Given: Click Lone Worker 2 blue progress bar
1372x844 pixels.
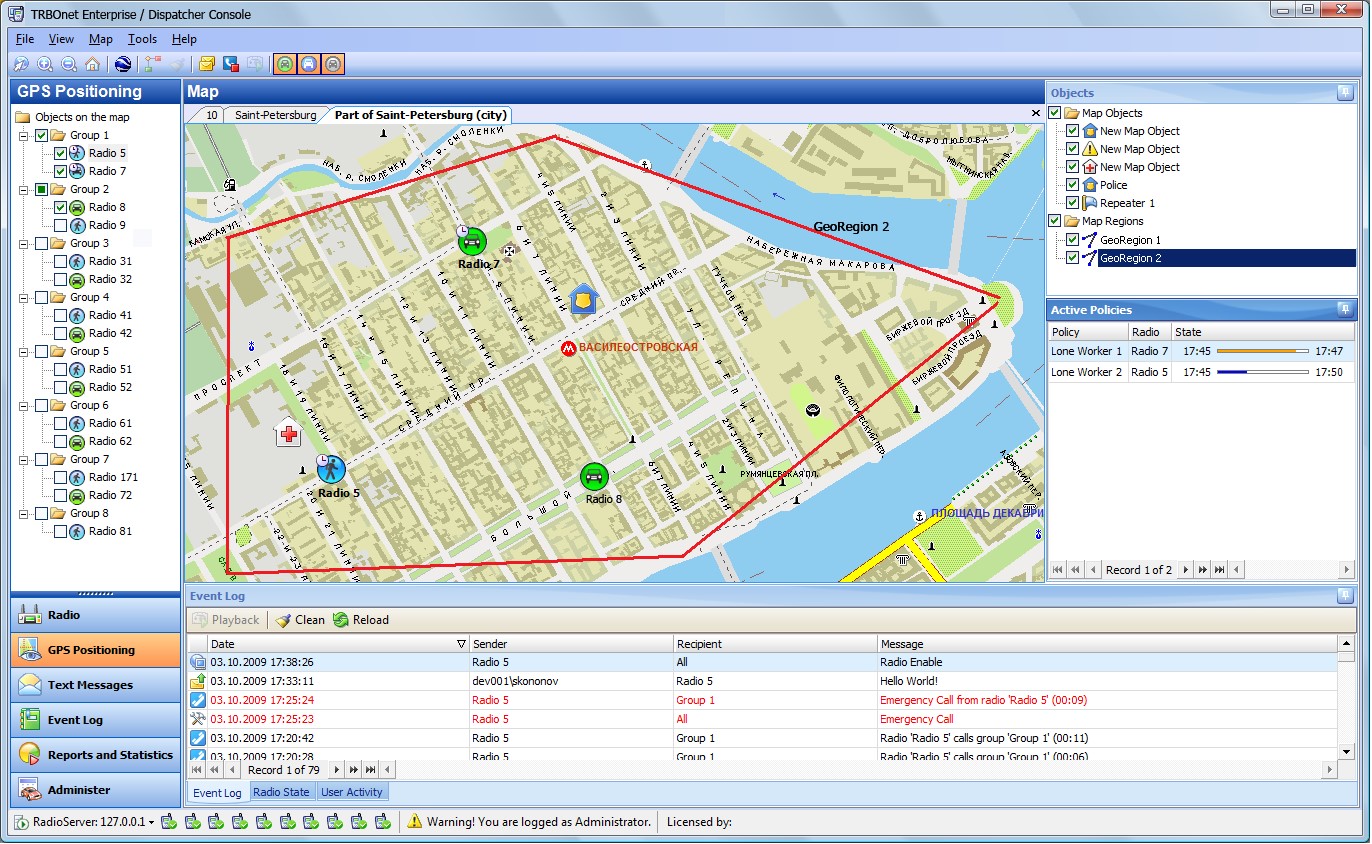Looking at the screenshot, I should [1263, 372].
